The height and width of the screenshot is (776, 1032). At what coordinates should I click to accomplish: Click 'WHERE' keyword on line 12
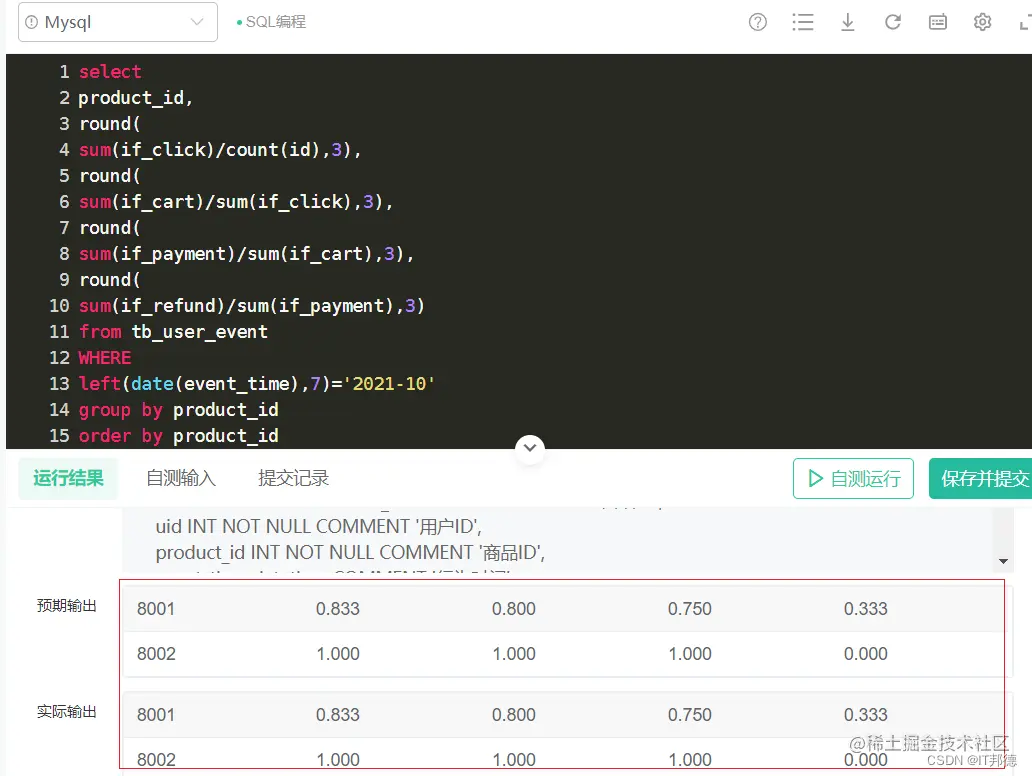point(105,358)
